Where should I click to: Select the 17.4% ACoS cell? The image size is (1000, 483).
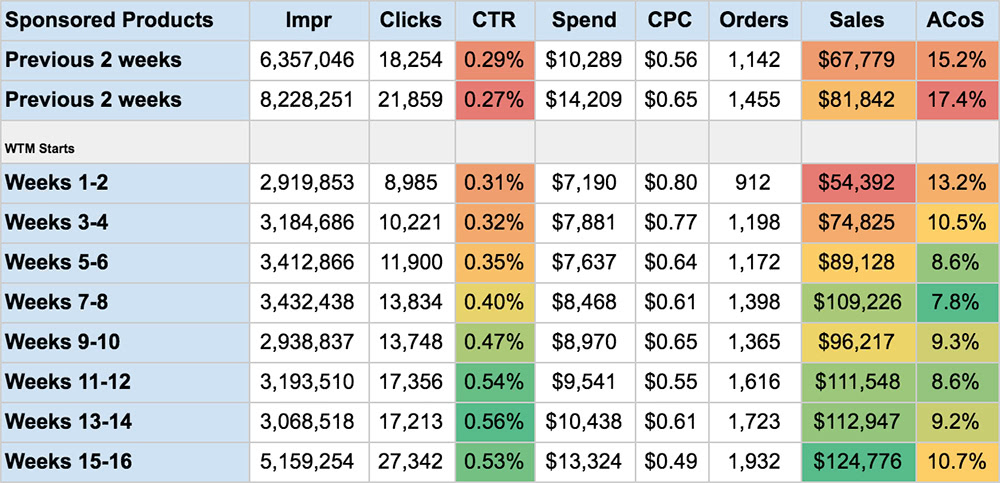pyautogui.click(x=956, y=100)
